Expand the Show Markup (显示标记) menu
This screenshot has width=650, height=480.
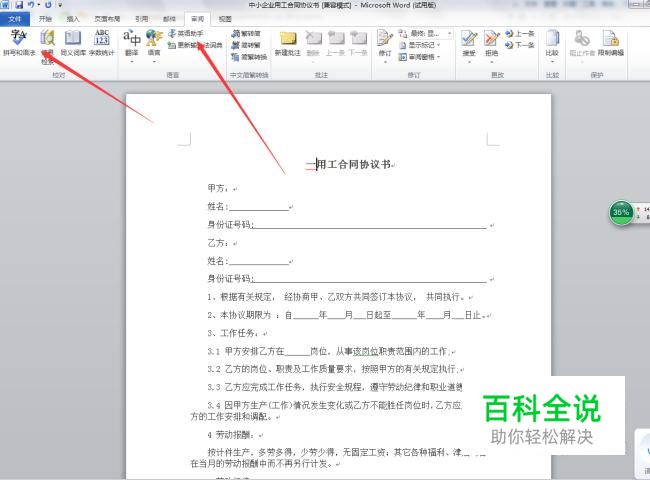point(420,45)
